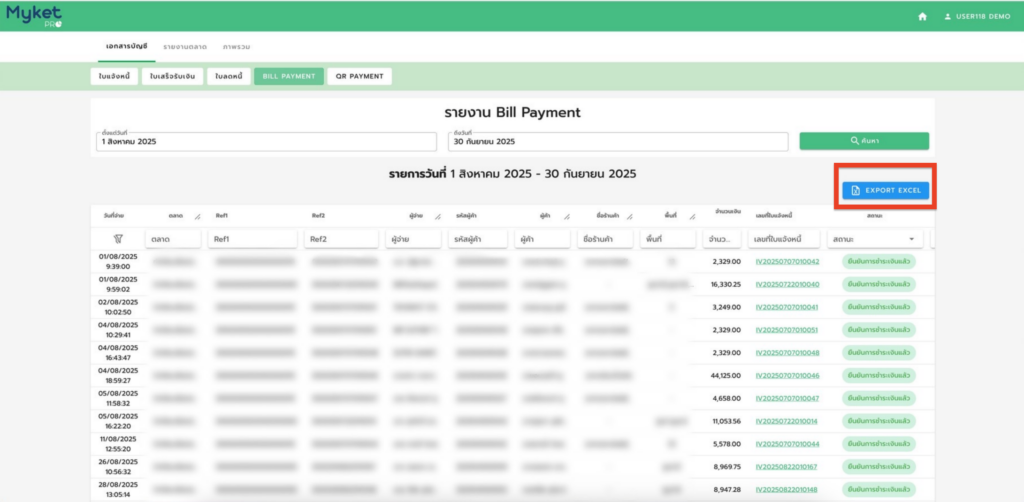Click the green ค้นหา search button

pos(864,141)
